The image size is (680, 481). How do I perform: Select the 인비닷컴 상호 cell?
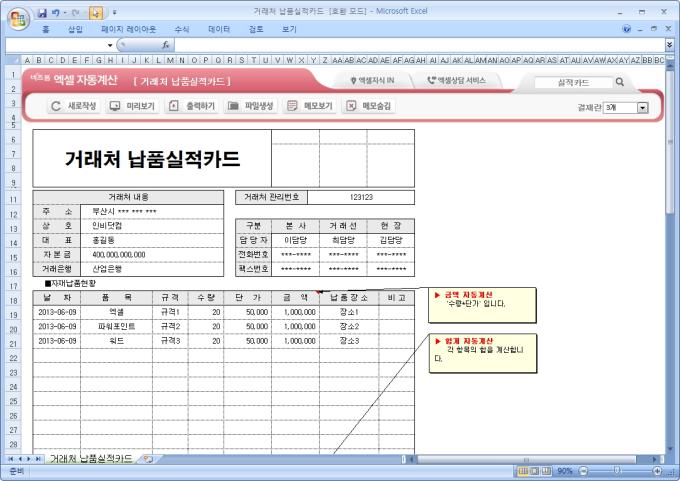click(152, 226)
